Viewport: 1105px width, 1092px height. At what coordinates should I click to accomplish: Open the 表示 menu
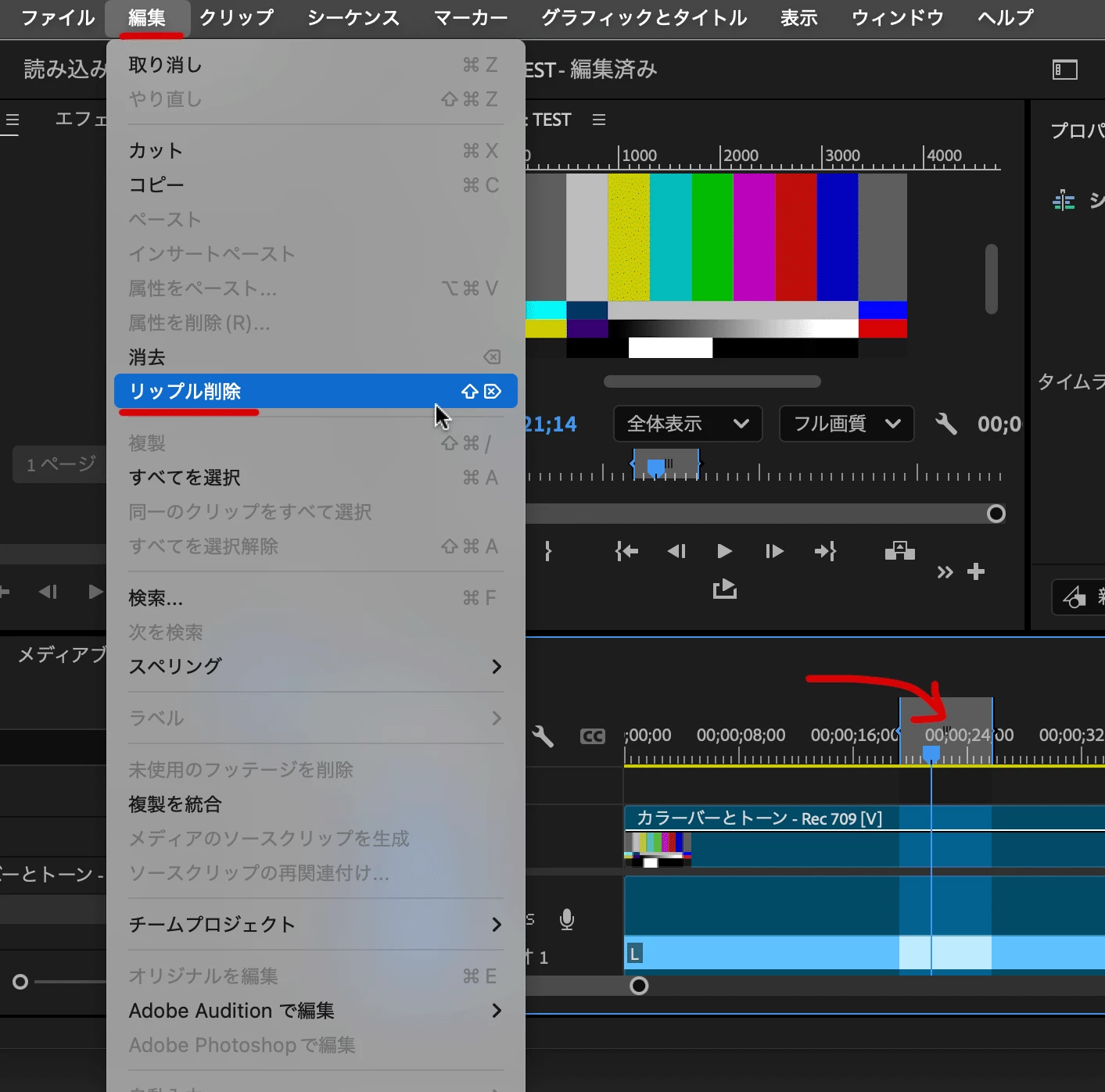pyautogui.click(x=798, y=17)
